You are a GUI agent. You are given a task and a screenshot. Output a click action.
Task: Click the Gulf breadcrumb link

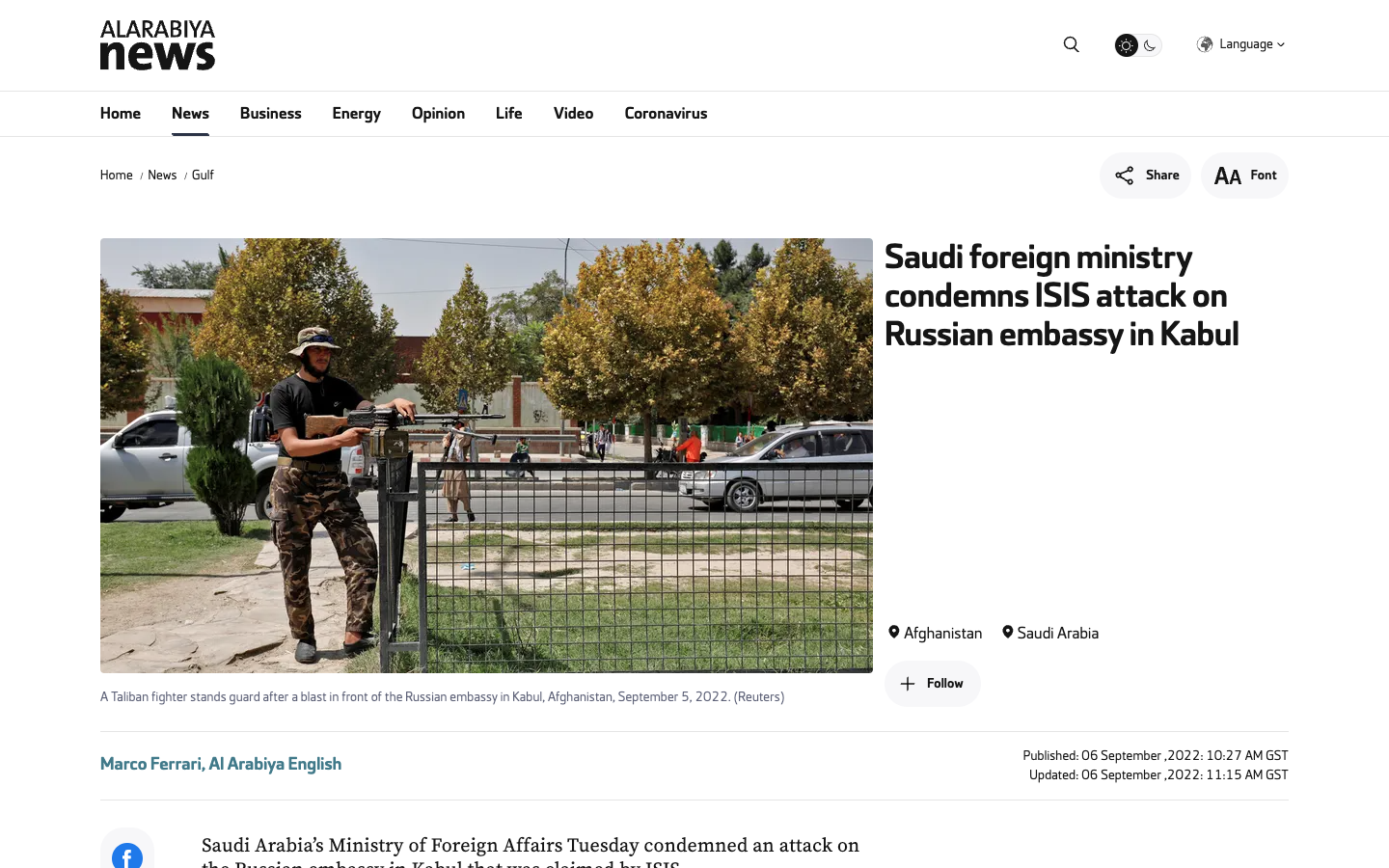coord(203,176)
